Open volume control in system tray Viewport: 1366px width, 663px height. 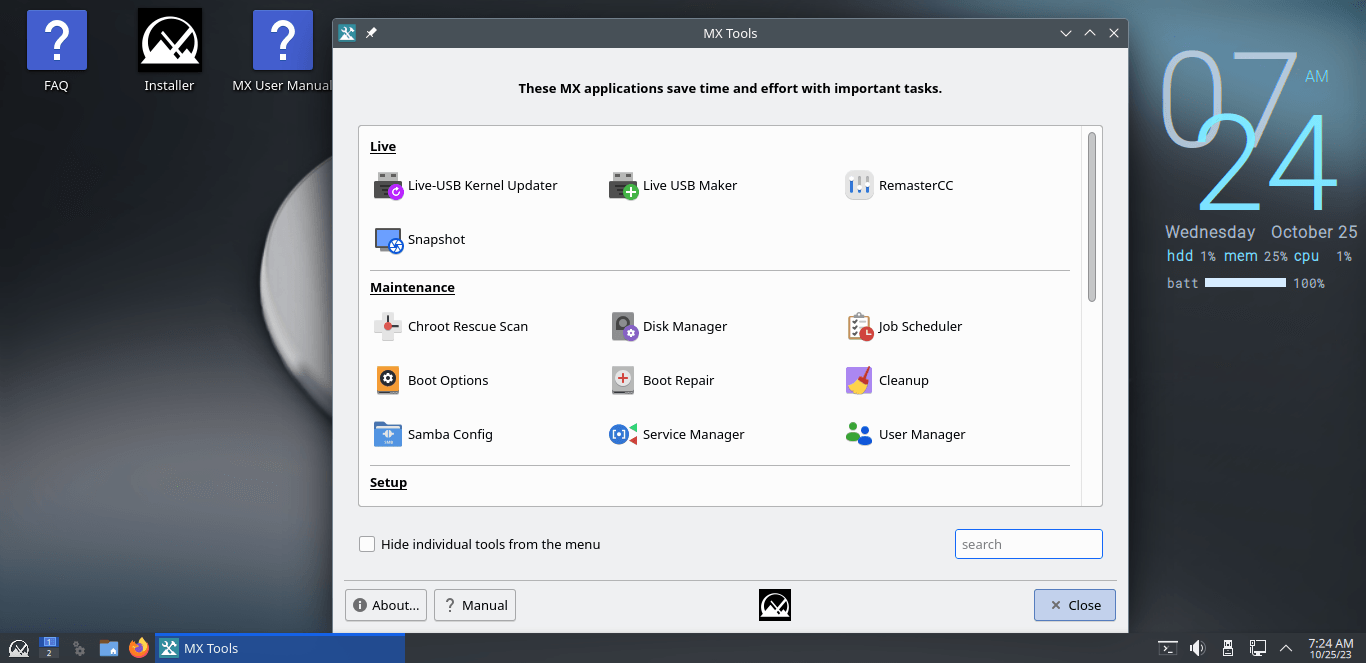1198,648
